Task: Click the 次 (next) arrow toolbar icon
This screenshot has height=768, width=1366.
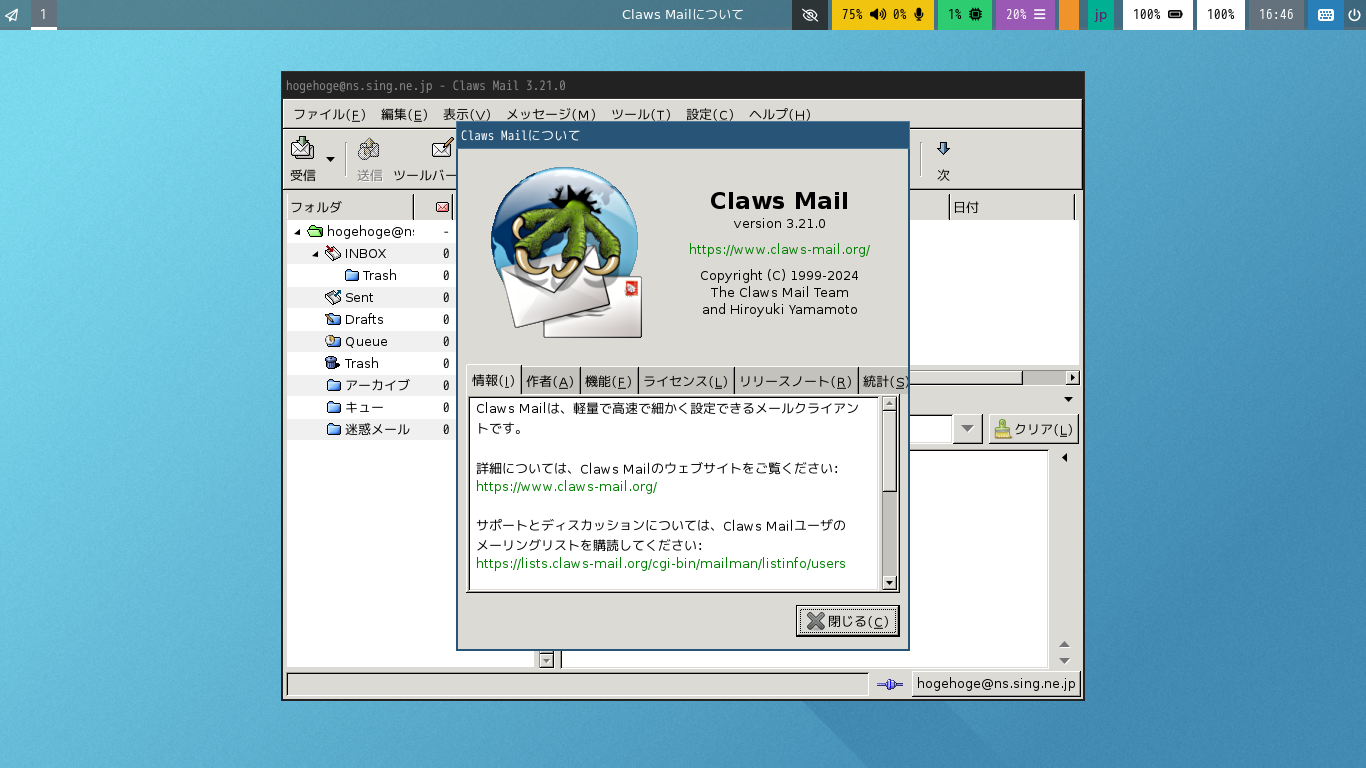Action: tap(943, 149)
